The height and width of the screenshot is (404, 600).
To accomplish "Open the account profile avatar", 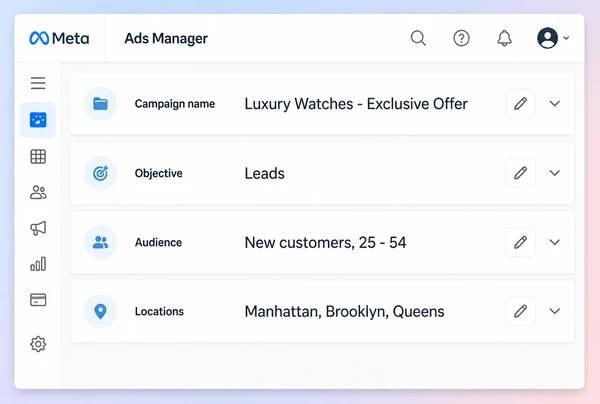I will click(x=547, y=38).
